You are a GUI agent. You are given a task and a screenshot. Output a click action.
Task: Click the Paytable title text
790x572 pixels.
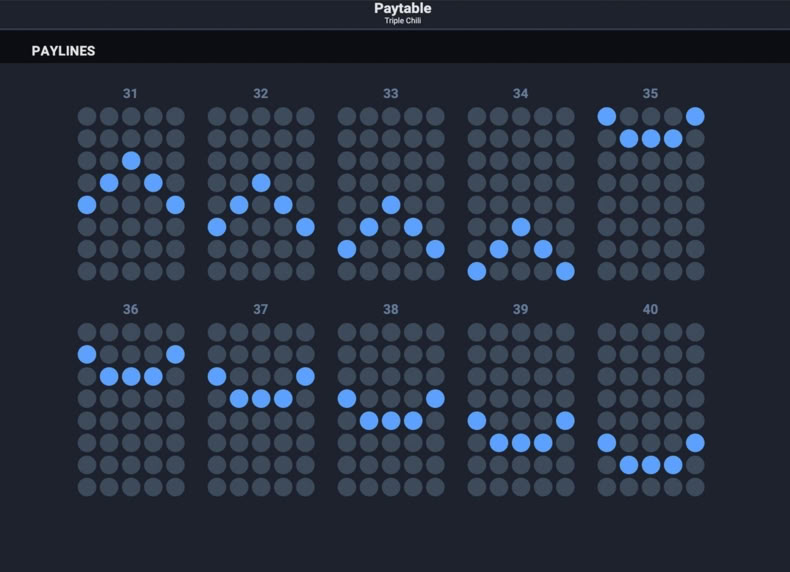403,8
